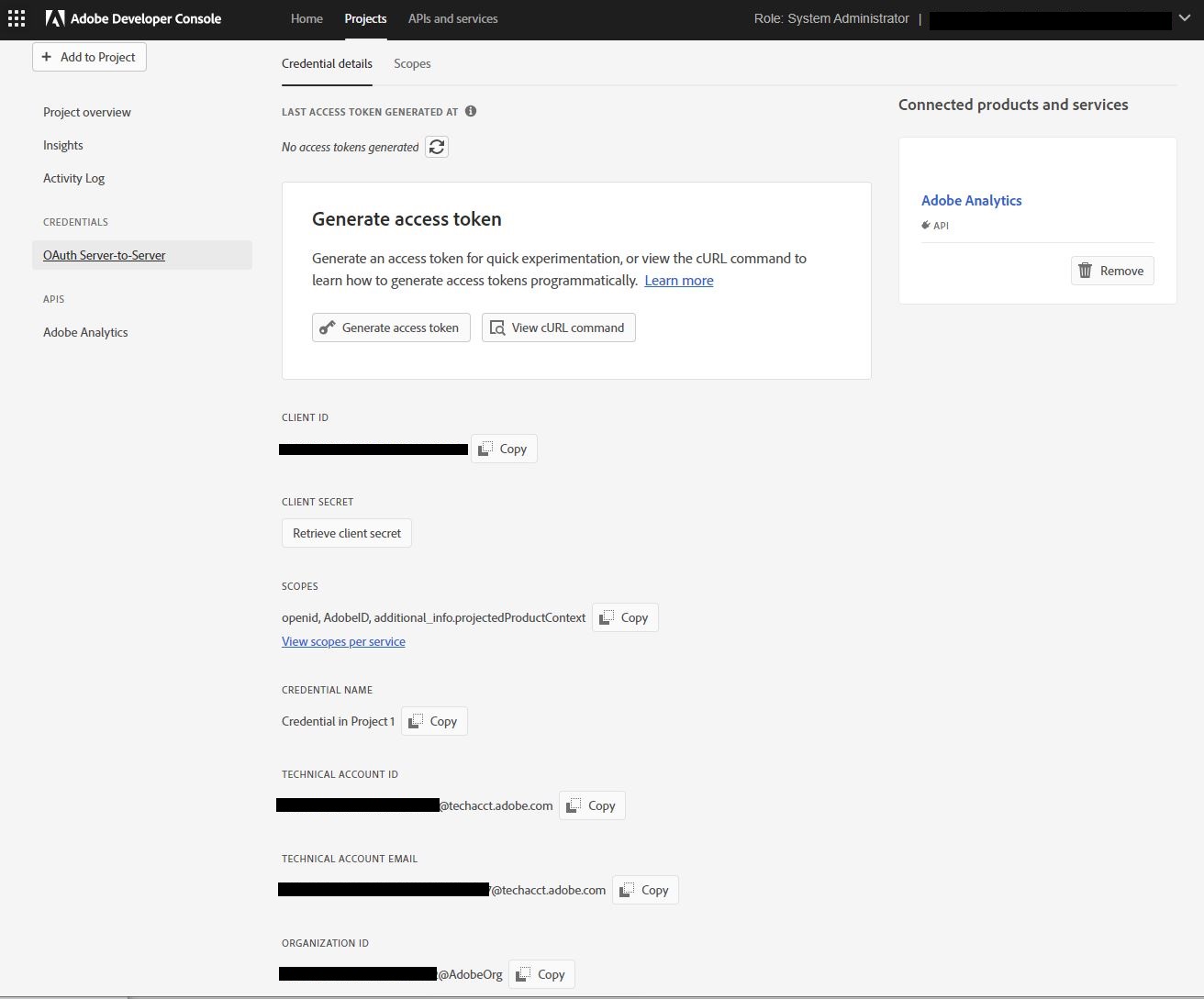Open the Learn more link
This screenshot has width=1204, height=999.
(679, 281)
